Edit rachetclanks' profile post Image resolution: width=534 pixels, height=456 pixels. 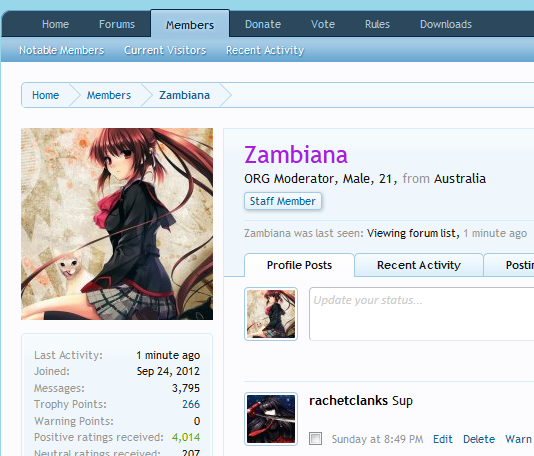click(443, 439)
